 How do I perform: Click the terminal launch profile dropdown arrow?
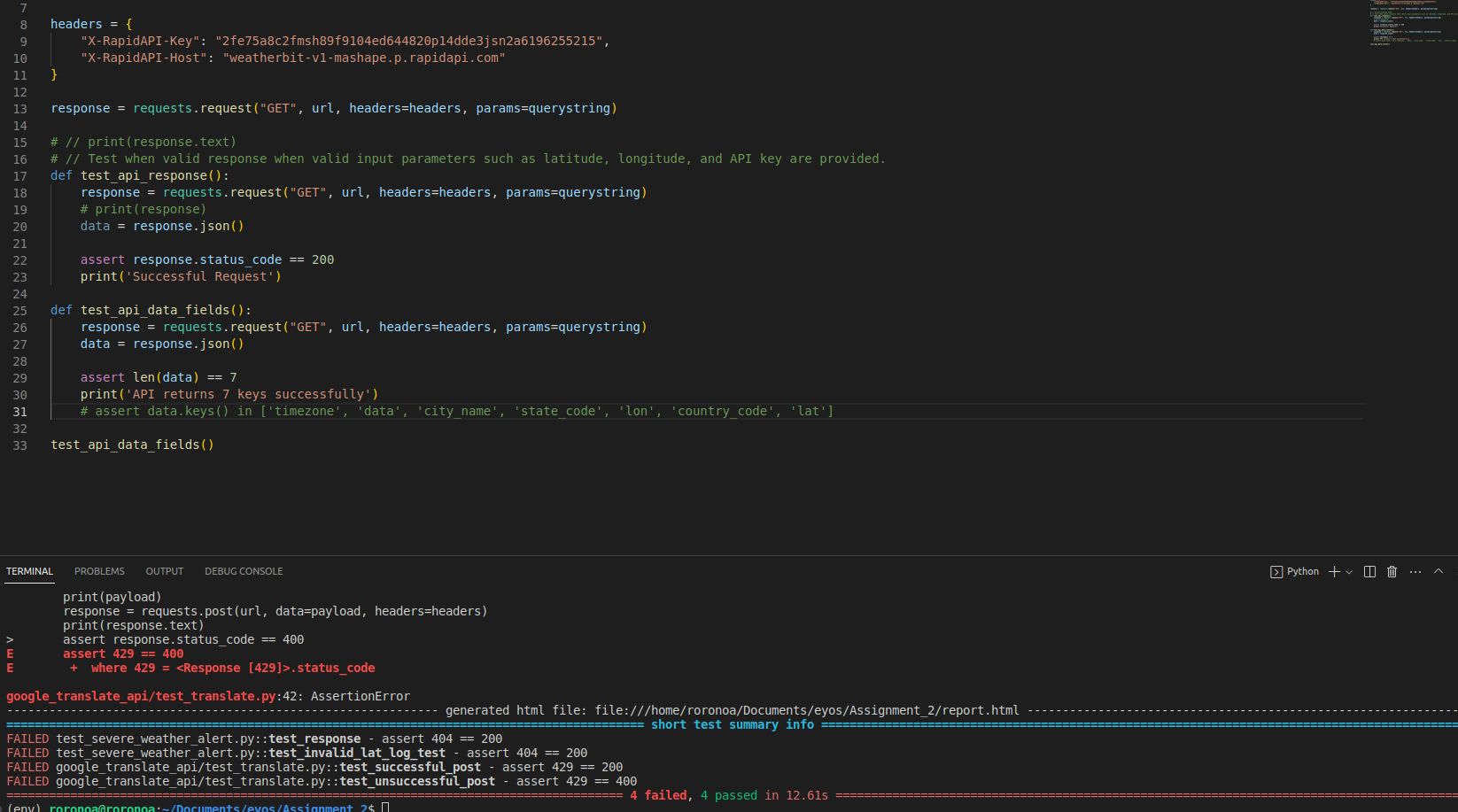(1349, 571)
